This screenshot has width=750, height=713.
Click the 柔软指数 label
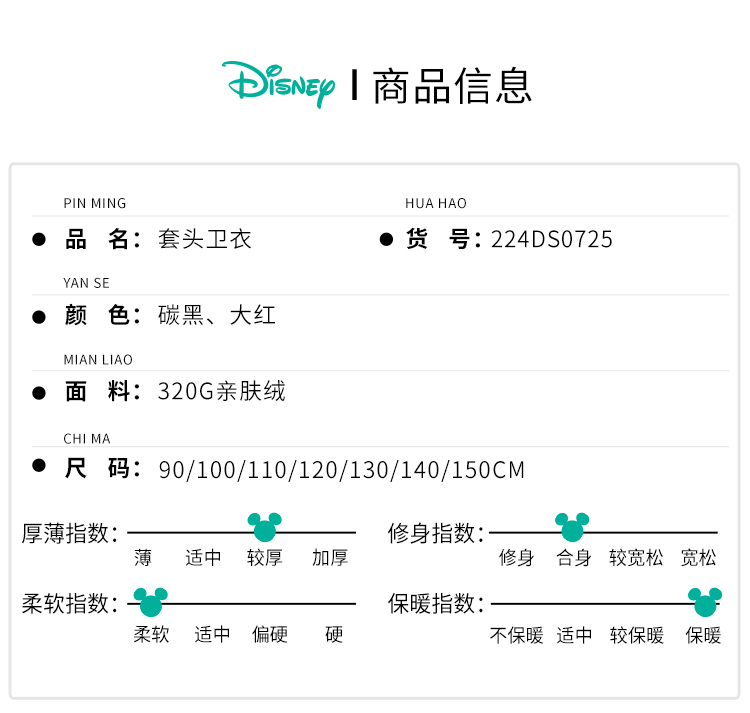pos(70,603)
